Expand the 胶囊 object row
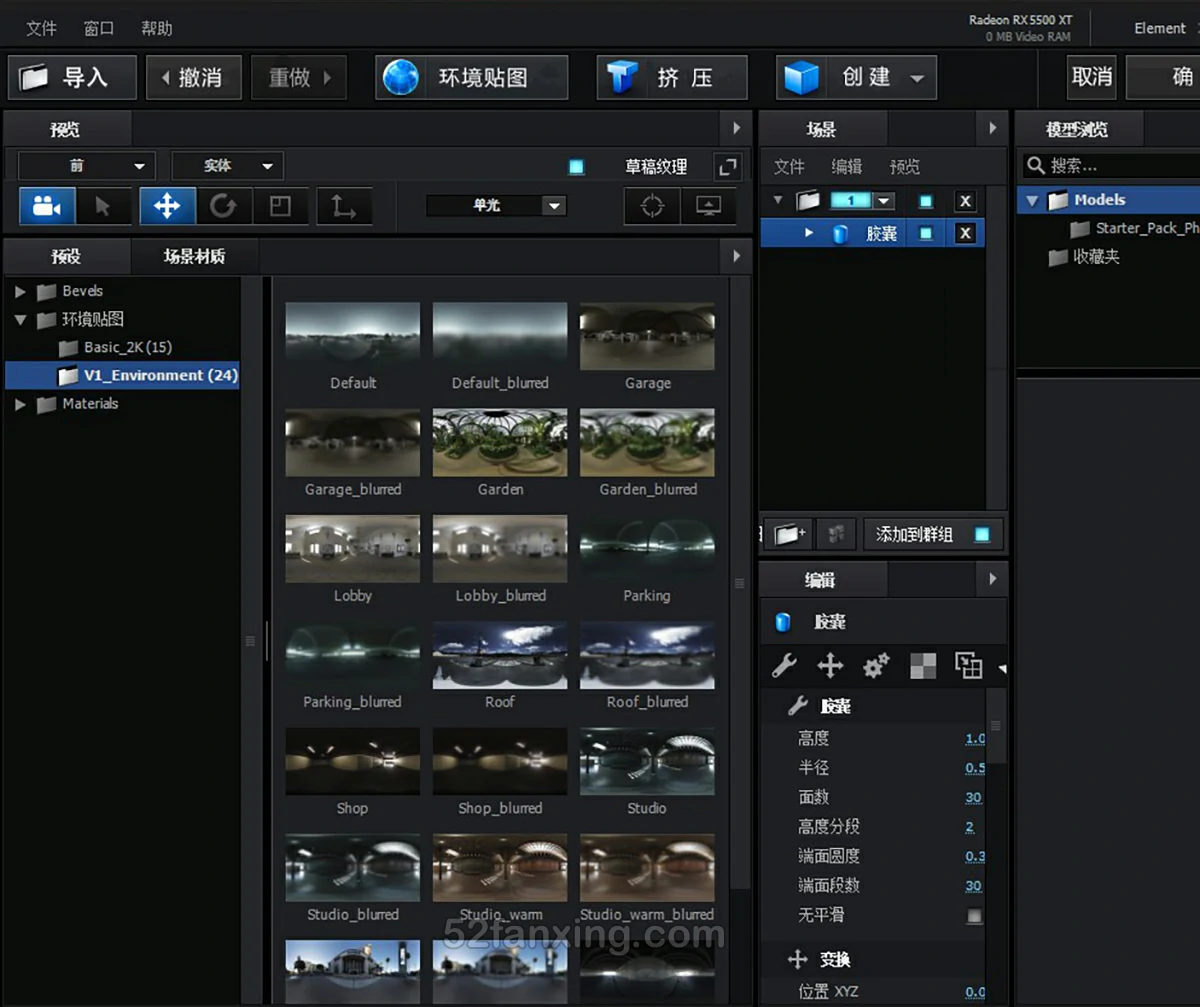This screenshot has width=1200, height=1007. (x=809, y=234)
